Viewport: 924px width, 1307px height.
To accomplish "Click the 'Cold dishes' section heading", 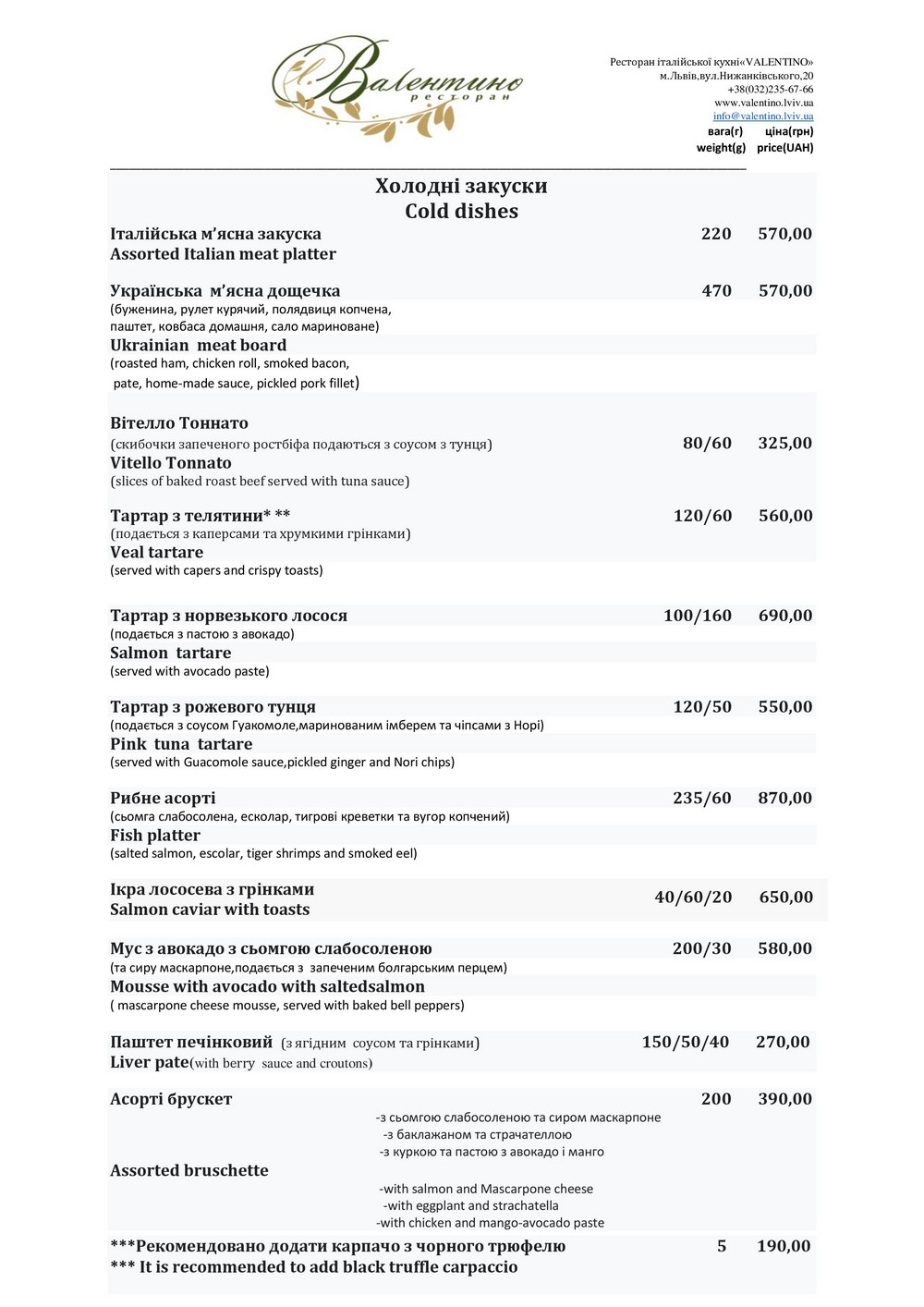I will tap(461, 212).
